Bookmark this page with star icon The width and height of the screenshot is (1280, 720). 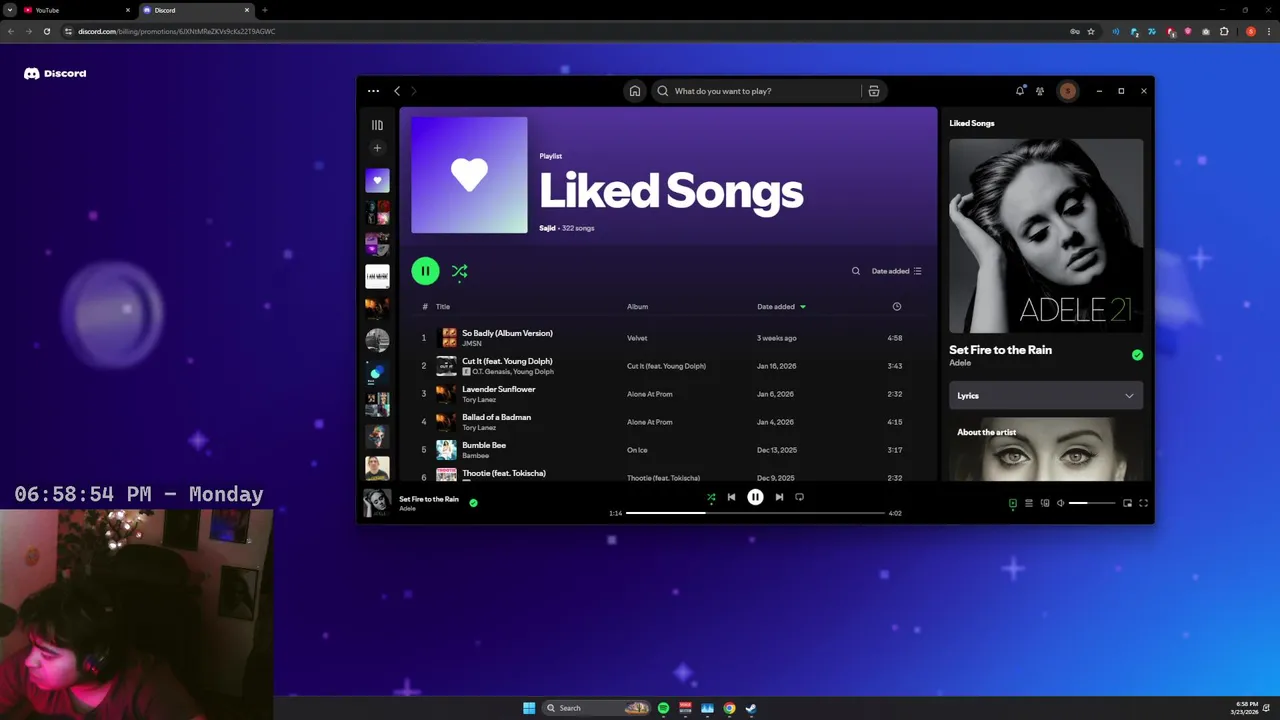[1091, 31]
